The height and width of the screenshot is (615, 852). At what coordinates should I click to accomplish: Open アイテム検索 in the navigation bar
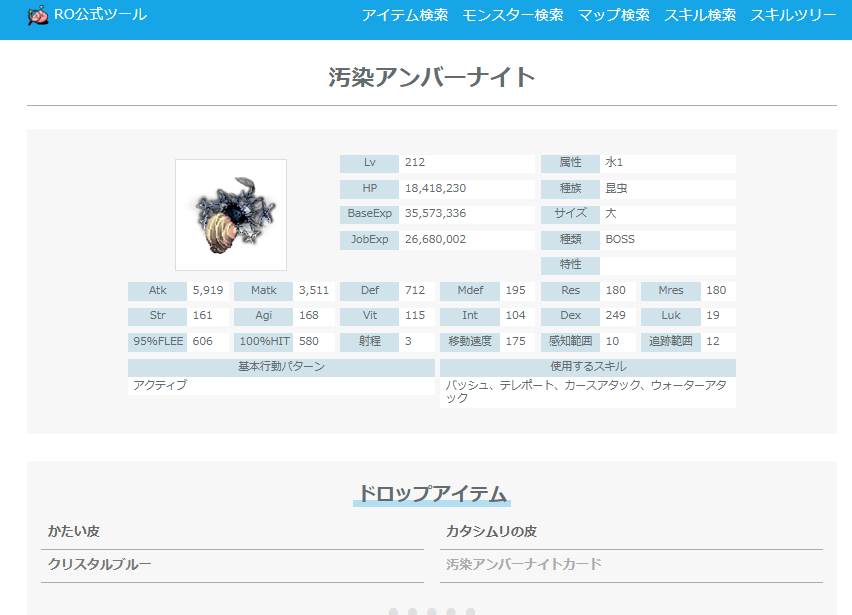(405, 15)
